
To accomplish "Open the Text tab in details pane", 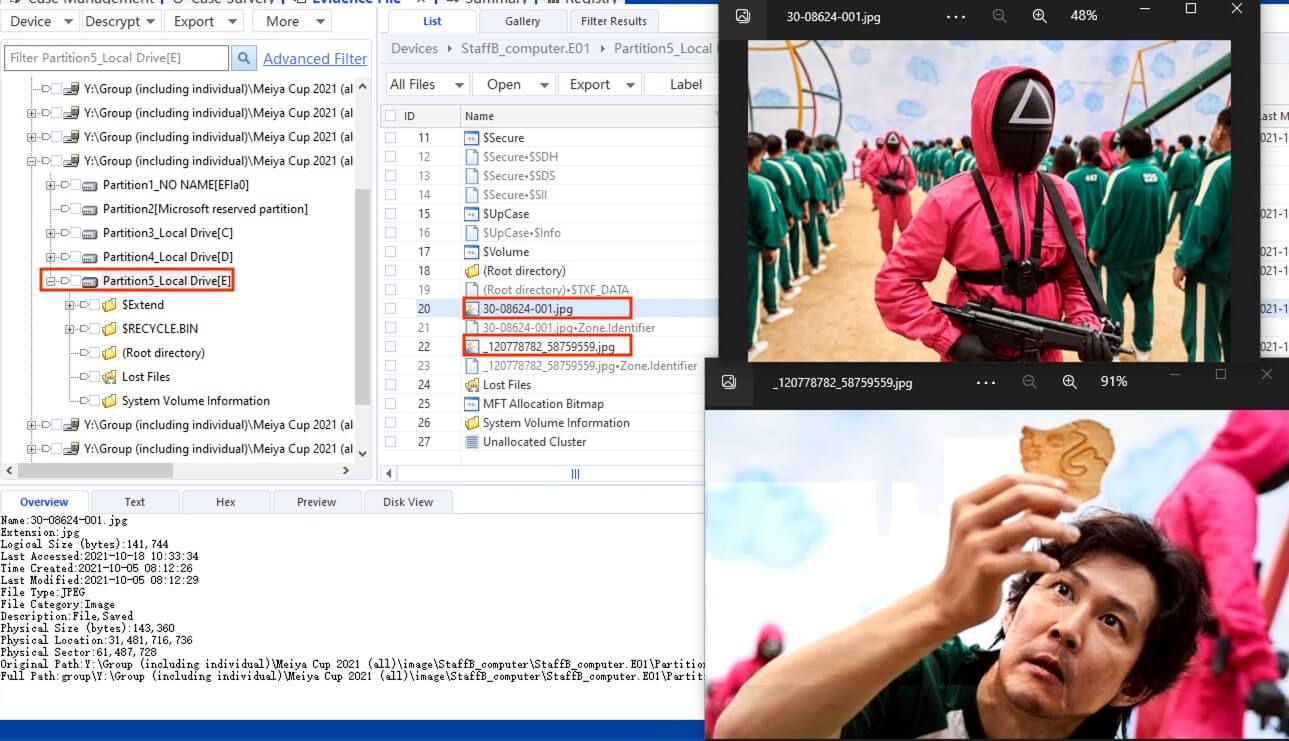I will (135, 502).
